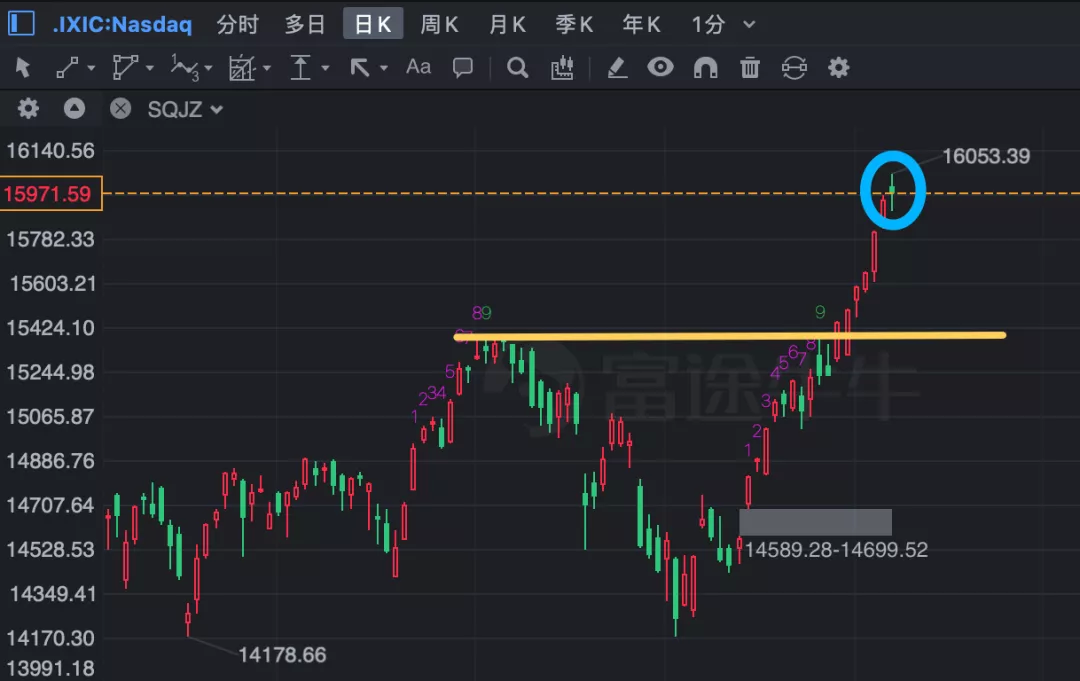This screenshot has height=681, width=1080.
Task: Expand the polygon tool options arrow
Action: point(149,68)
